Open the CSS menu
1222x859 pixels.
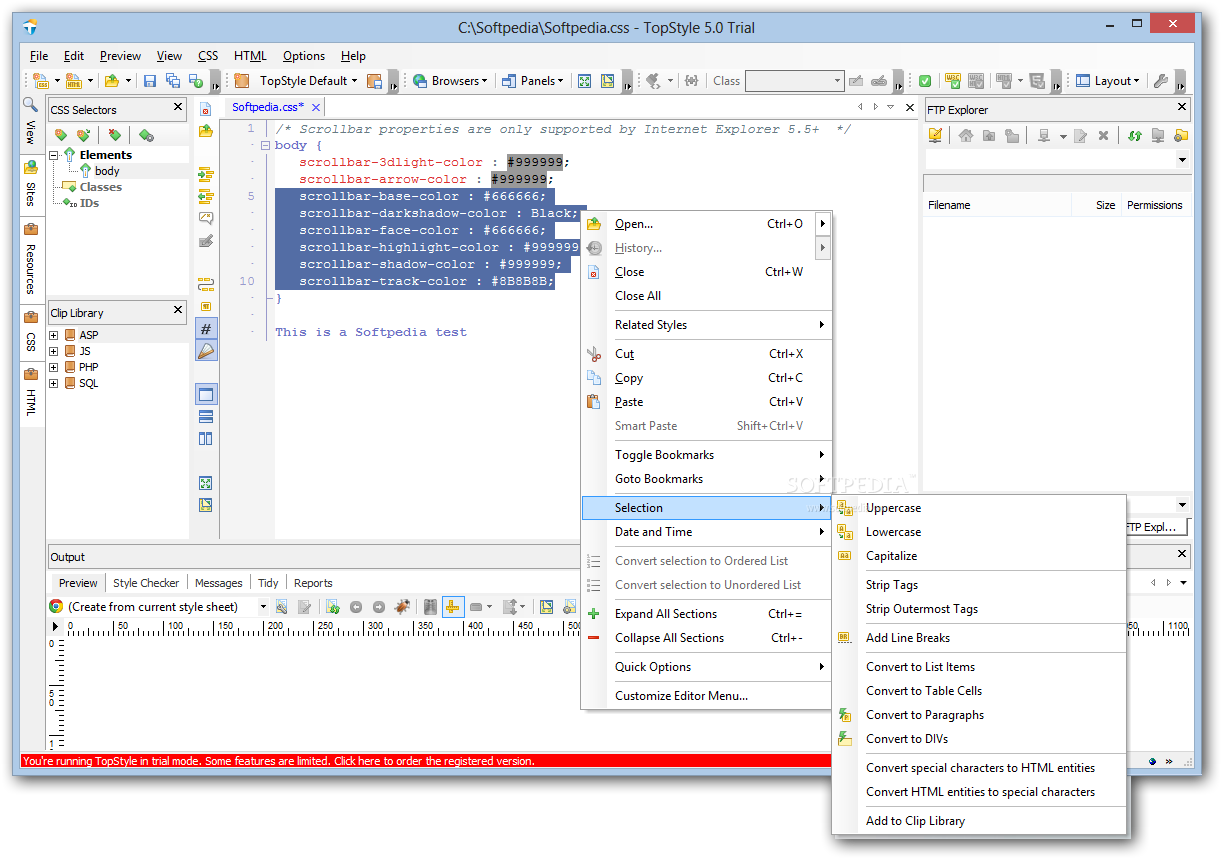208,56
